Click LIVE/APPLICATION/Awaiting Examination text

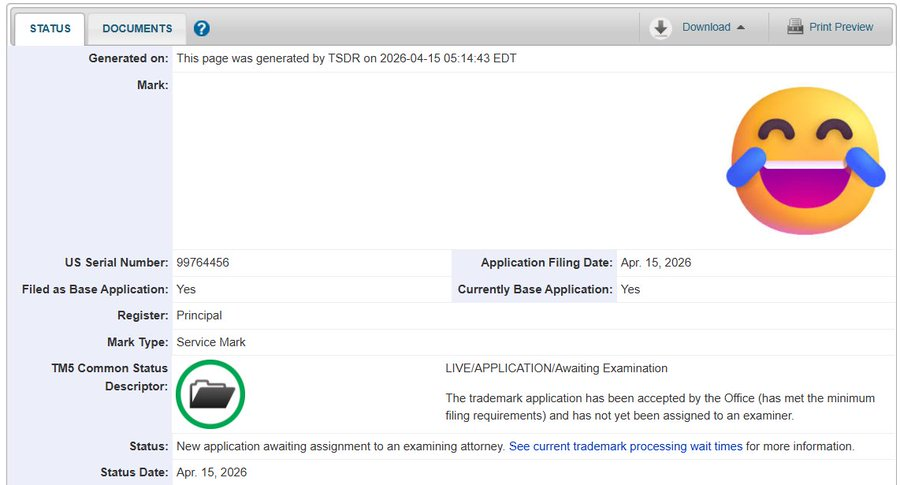pos(556,368)
